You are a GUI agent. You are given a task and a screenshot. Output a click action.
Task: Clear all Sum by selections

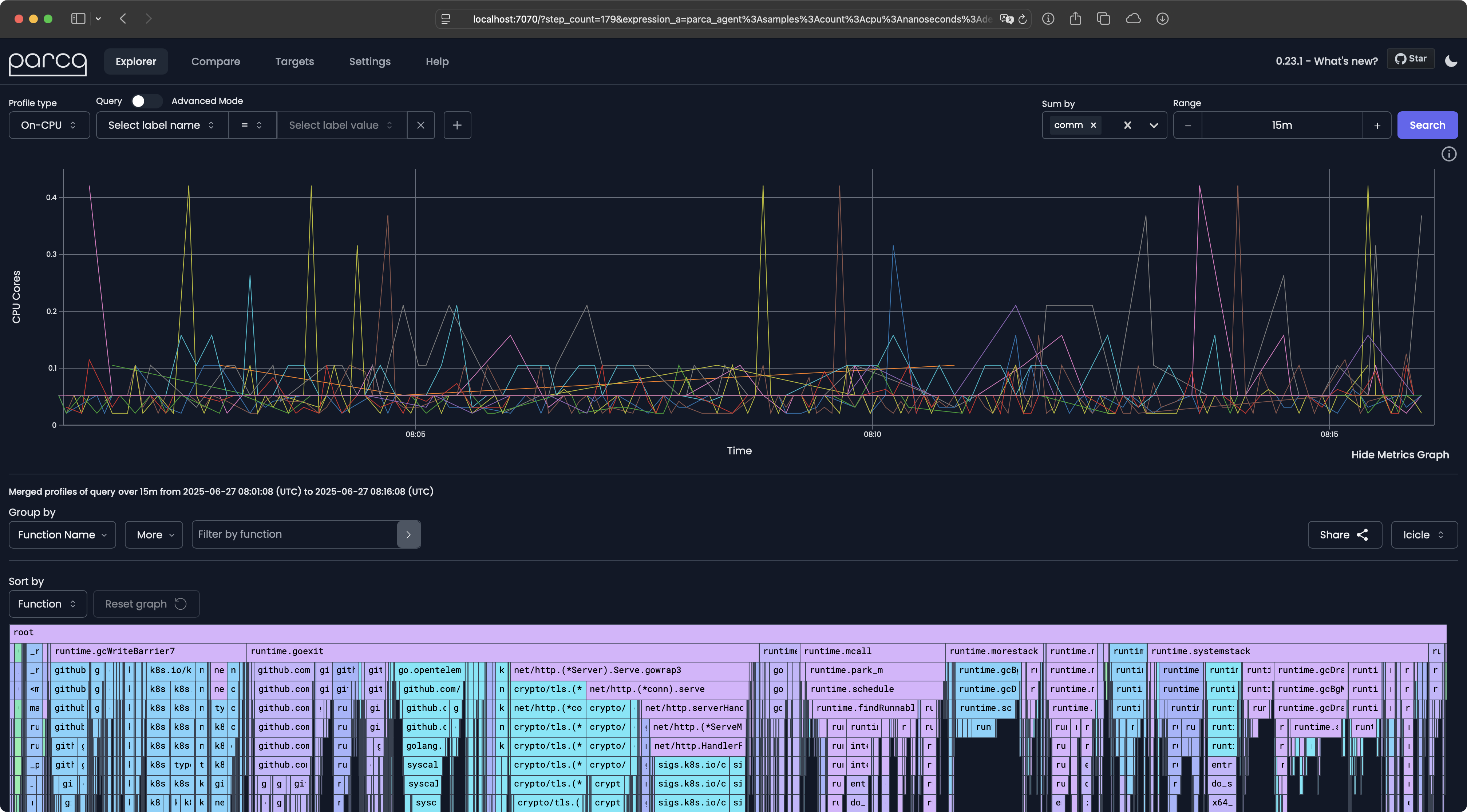(x=1128, y=125)
